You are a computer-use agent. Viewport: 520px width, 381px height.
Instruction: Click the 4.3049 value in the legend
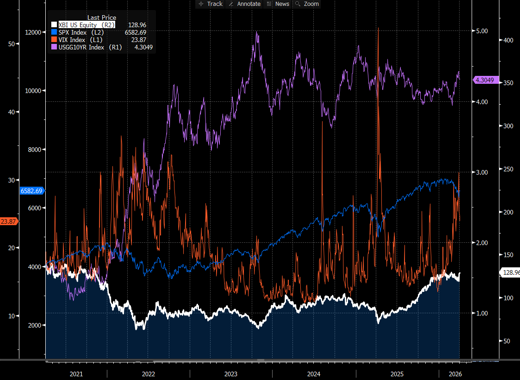(143, 47)
